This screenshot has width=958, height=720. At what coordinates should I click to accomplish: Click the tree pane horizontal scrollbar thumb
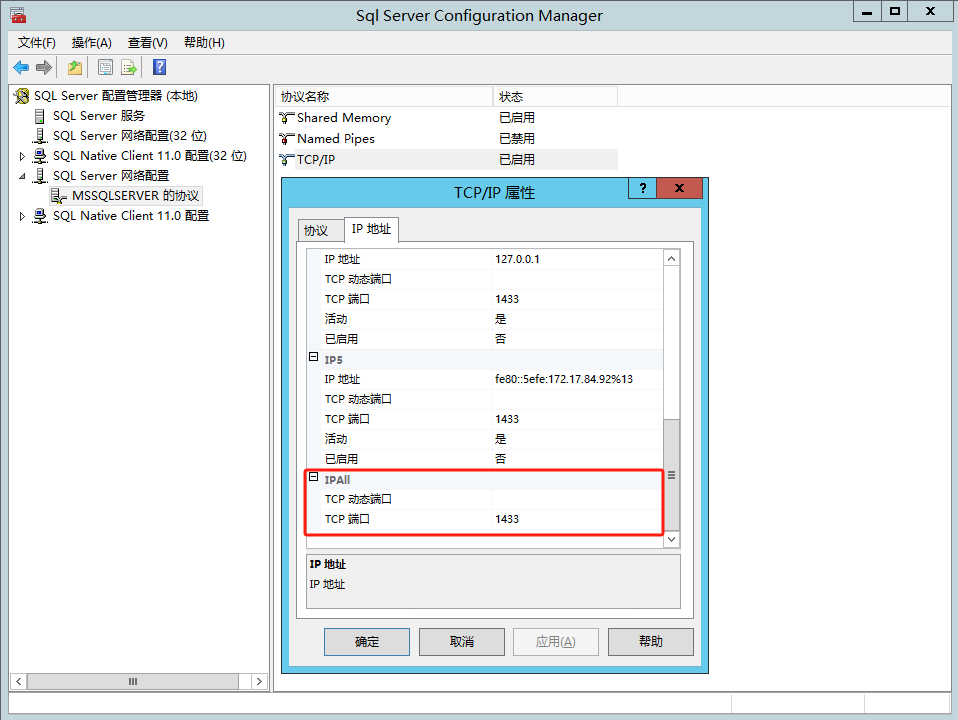133,681
